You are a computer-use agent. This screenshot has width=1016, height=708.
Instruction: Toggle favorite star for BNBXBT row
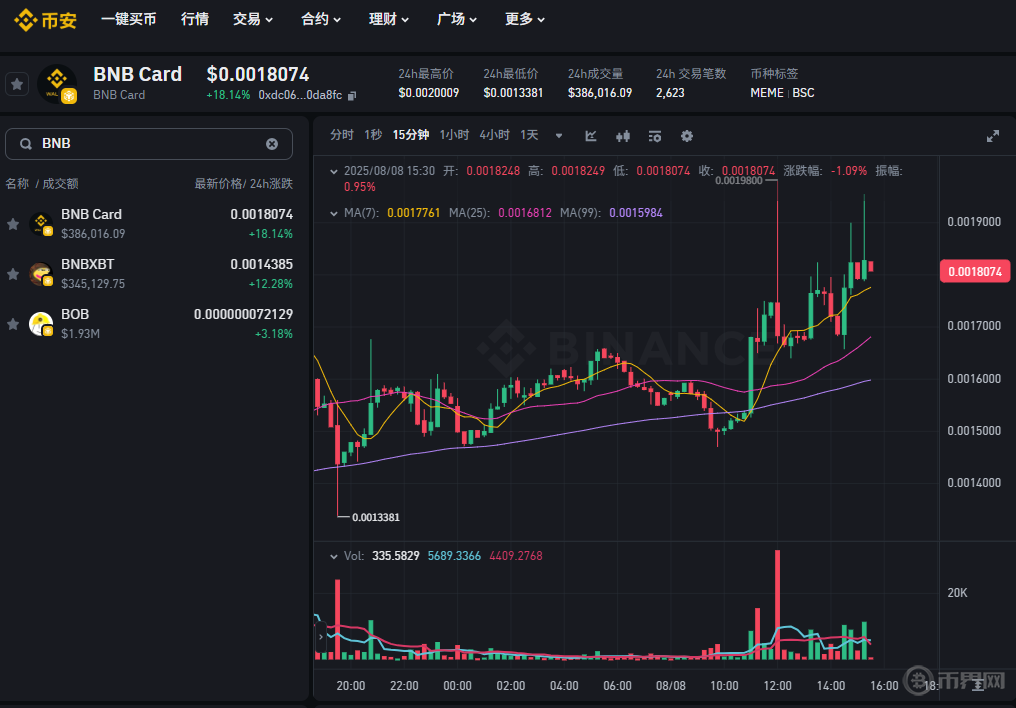tap(13, 274)
